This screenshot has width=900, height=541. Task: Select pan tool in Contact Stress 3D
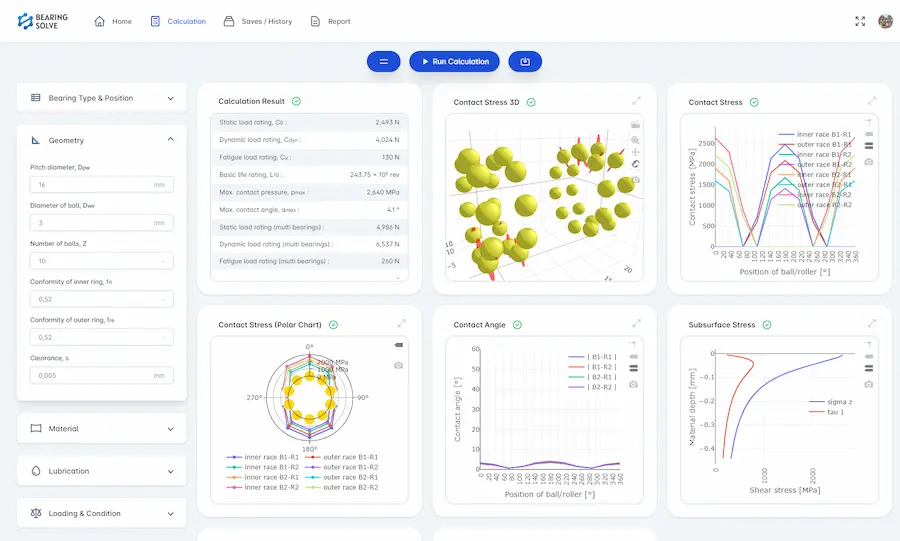635,152
